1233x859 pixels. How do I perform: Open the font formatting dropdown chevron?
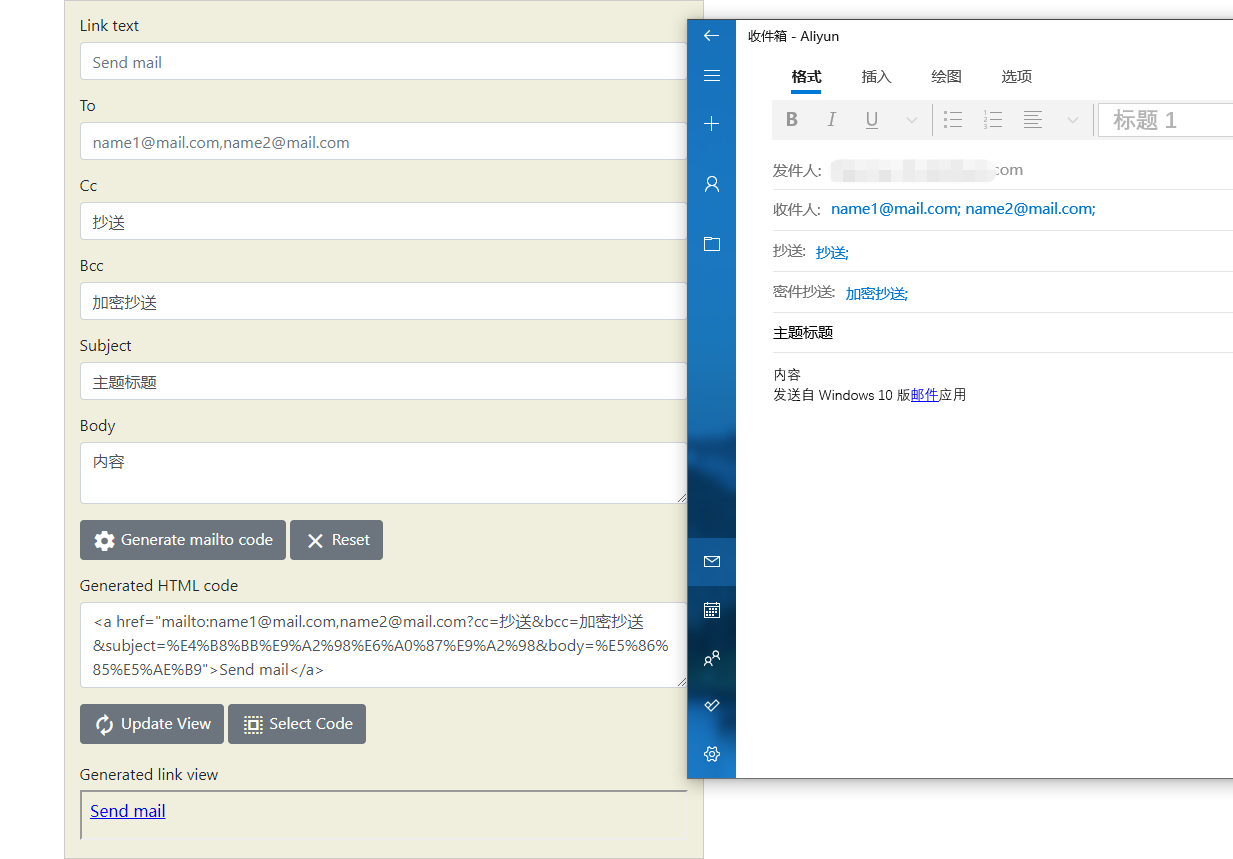pyautogui.click(x=911, y=119)
